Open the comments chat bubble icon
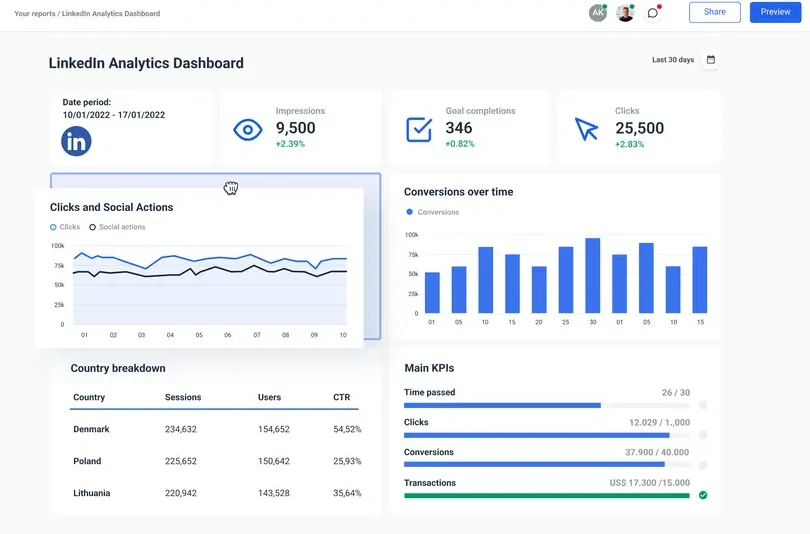The width and height of the screenshot is (810, 534). [x=653, y=13]
